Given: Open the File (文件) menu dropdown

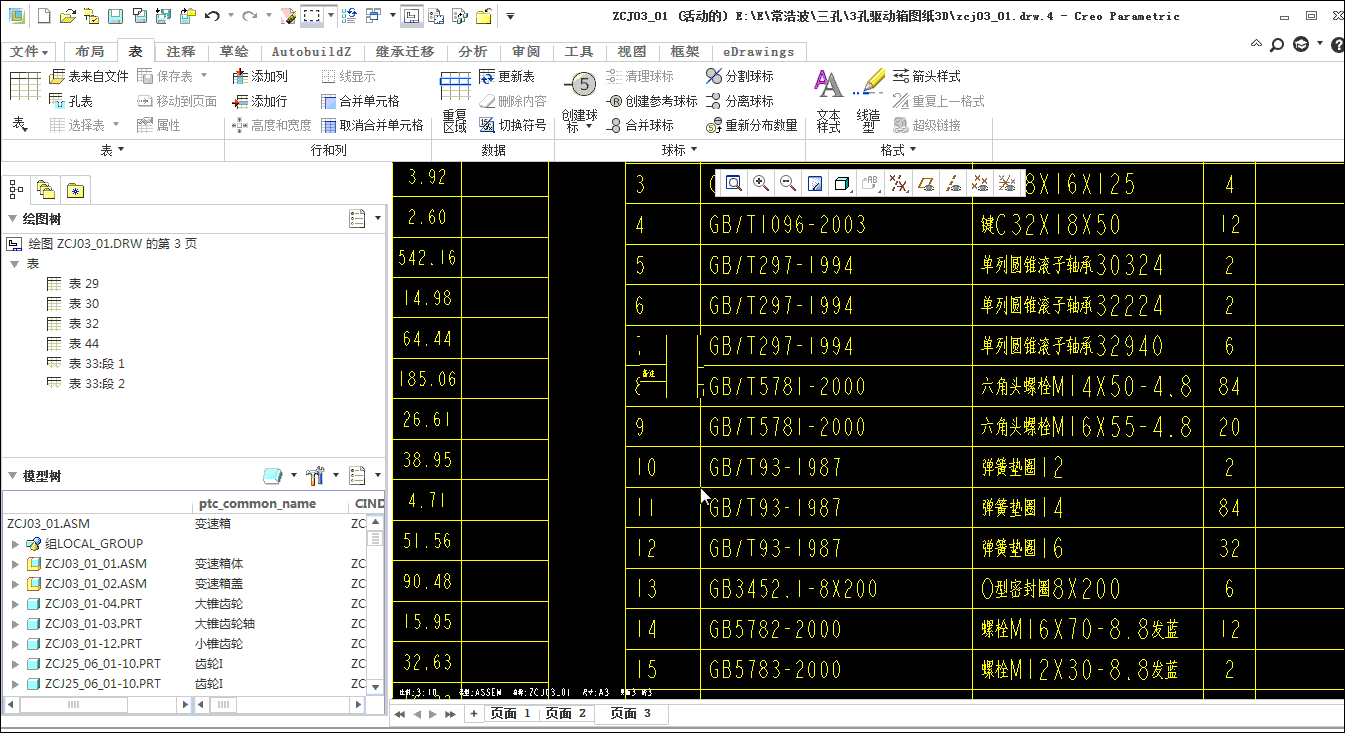Looking at the screenshot, I should click(29, 52).
